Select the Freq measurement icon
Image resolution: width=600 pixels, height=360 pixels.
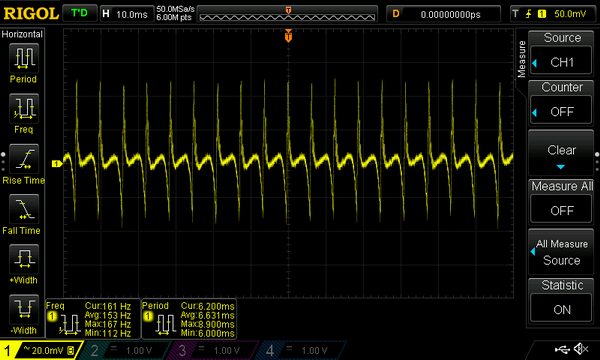tap(24, 108)
